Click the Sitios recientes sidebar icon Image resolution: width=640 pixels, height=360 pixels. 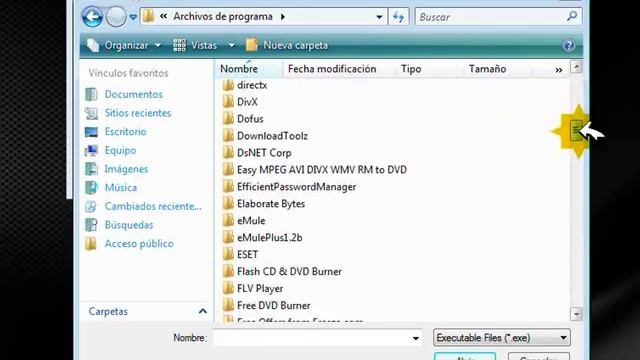click(91, 113)
